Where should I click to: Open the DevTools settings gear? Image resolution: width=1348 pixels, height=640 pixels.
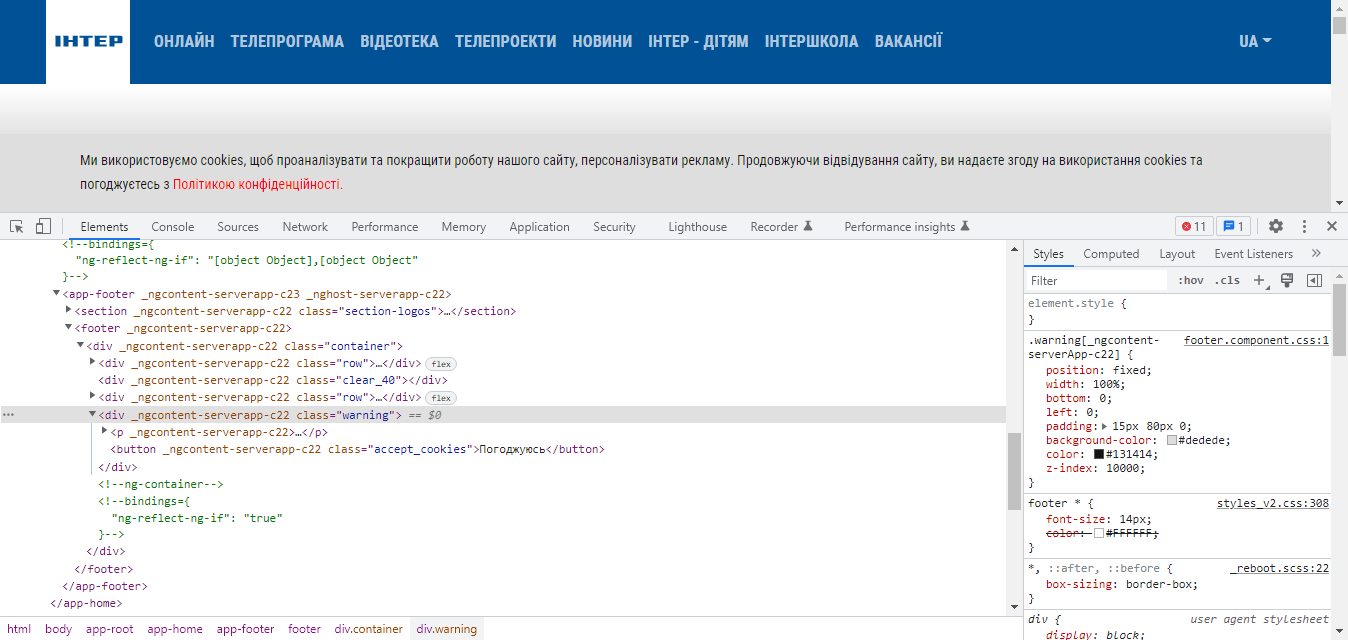(1274, 226)
